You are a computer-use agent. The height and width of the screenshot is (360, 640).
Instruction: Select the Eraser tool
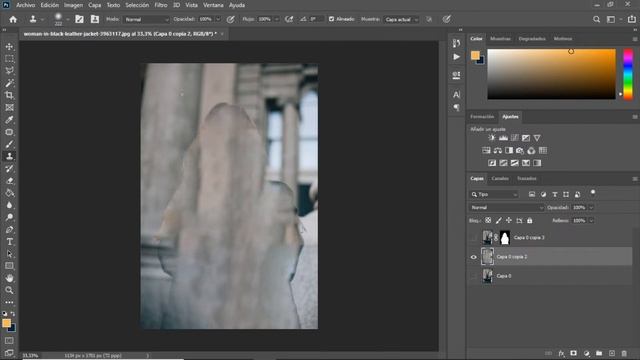click(9, 181)
